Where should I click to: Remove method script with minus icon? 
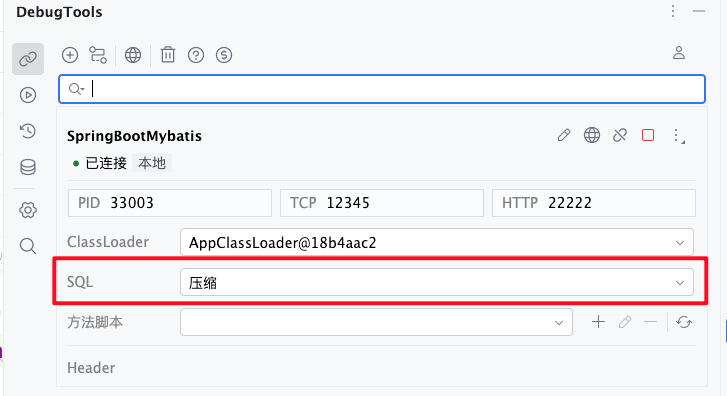click(x=650, y=322)
